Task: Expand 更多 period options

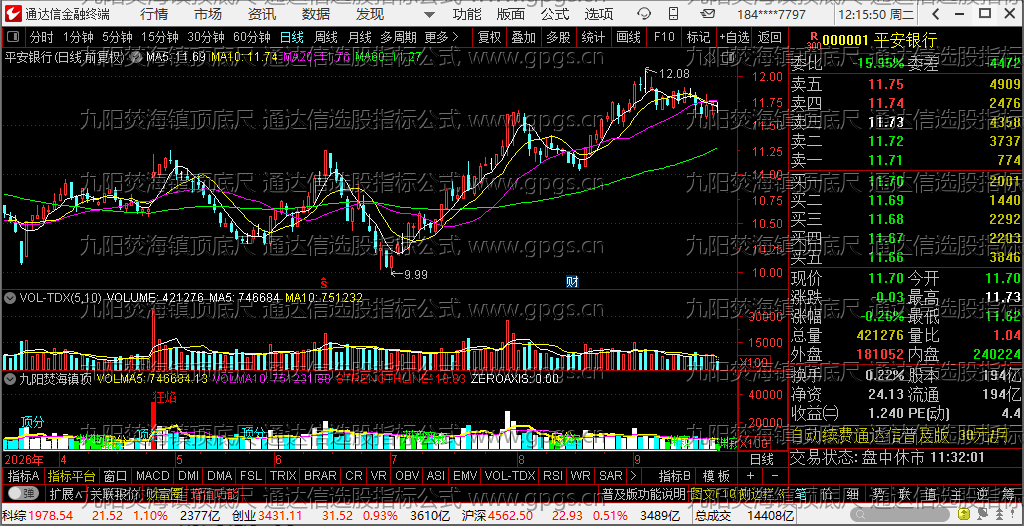Action: click(441, 37)
